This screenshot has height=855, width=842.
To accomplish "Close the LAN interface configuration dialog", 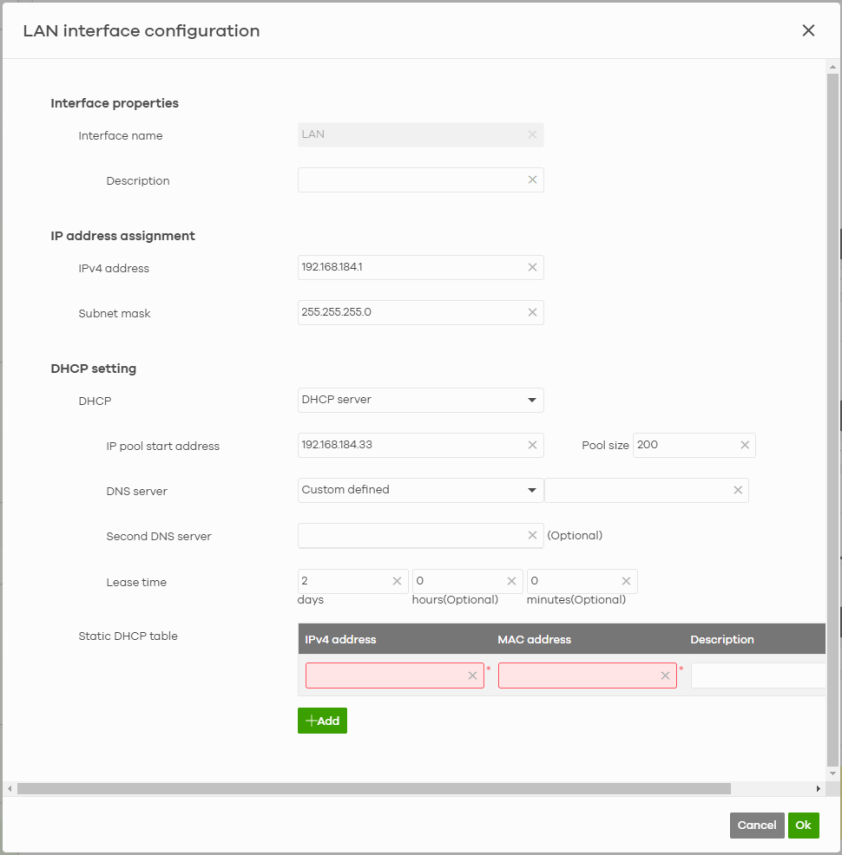I will coord(808,31).
